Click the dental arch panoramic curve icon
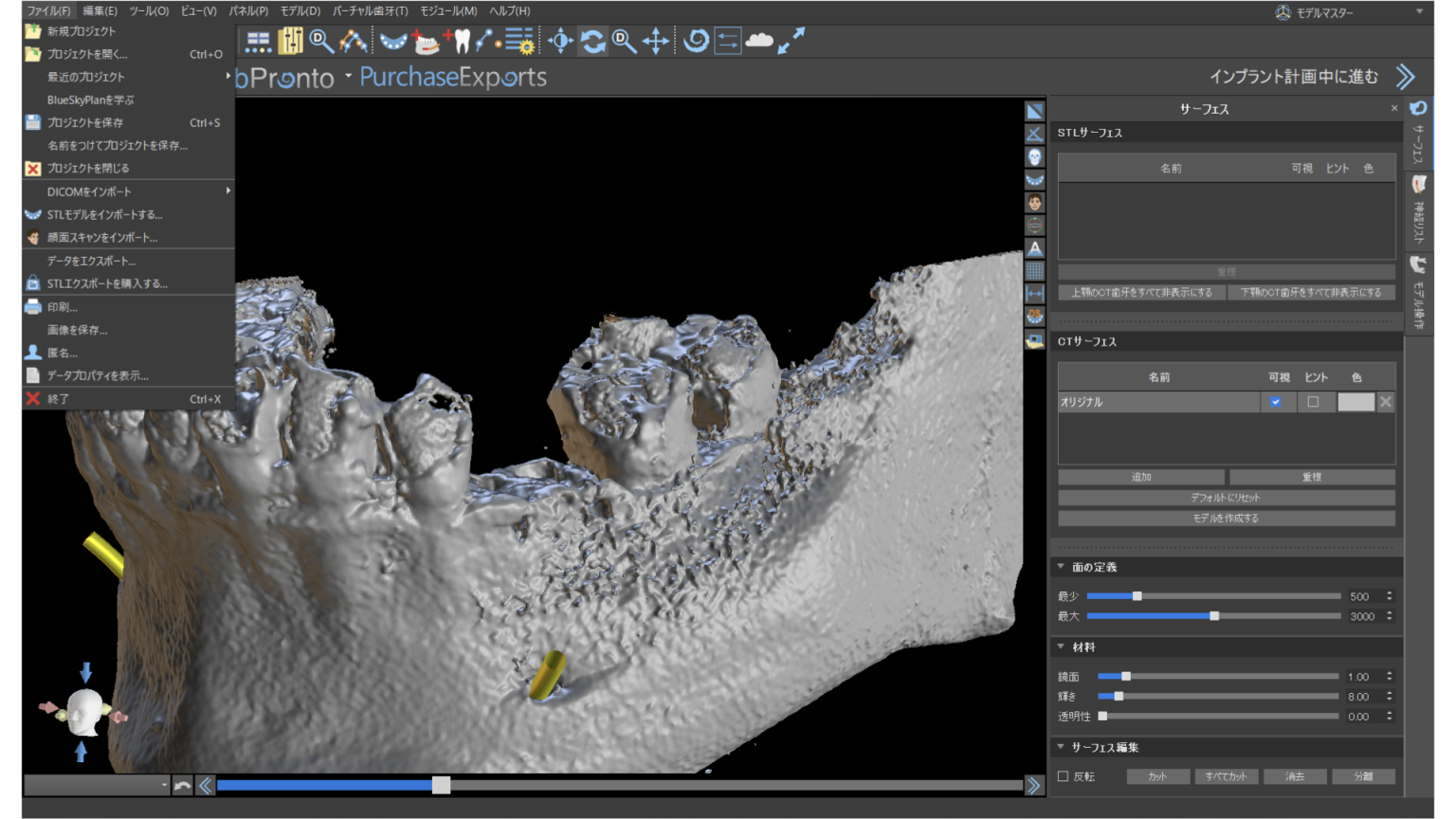The width and height of the screenshot is (1456, 819). (x=392, y=41)
